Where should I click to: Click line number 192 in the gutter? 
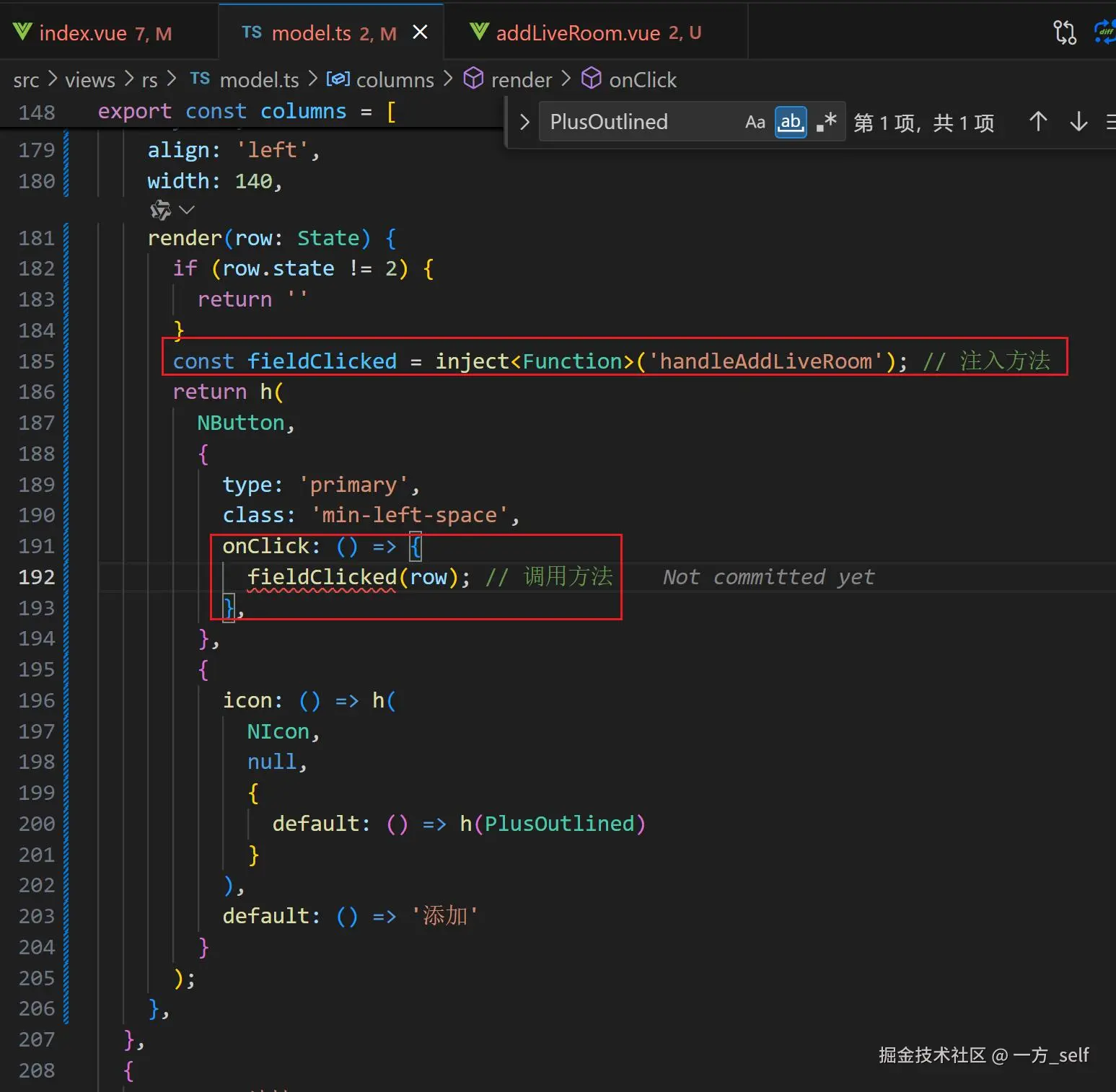[x=37, y=577]
